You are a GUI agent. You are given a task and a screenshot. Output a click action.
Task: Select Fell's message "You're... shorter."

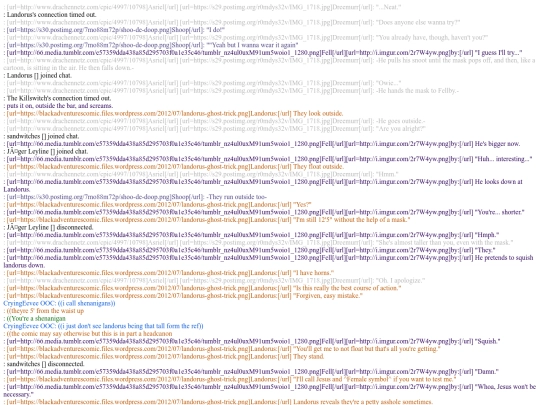click(499, 212)
